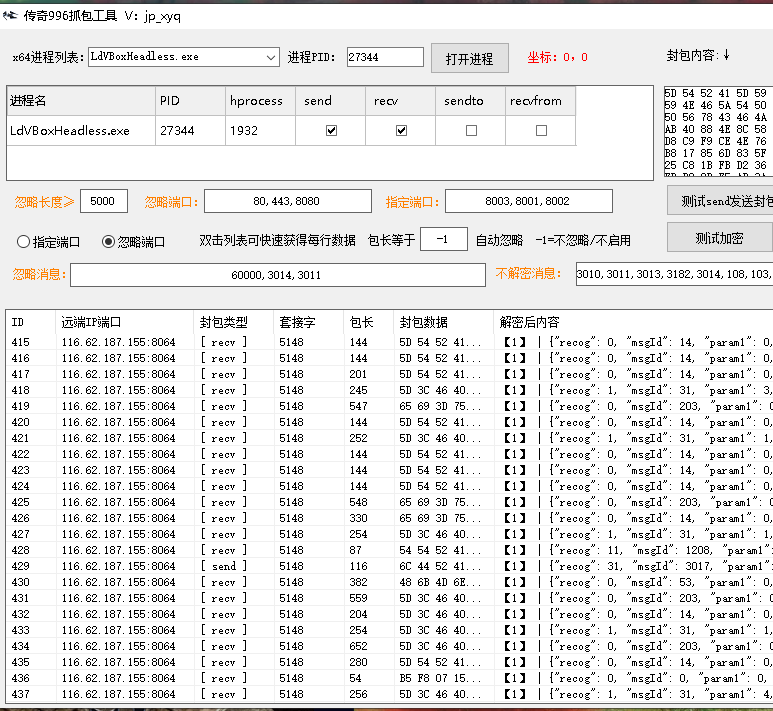773x711 pixels.
Task: Enable the sendto checkbox
Action: pos(471,131)
